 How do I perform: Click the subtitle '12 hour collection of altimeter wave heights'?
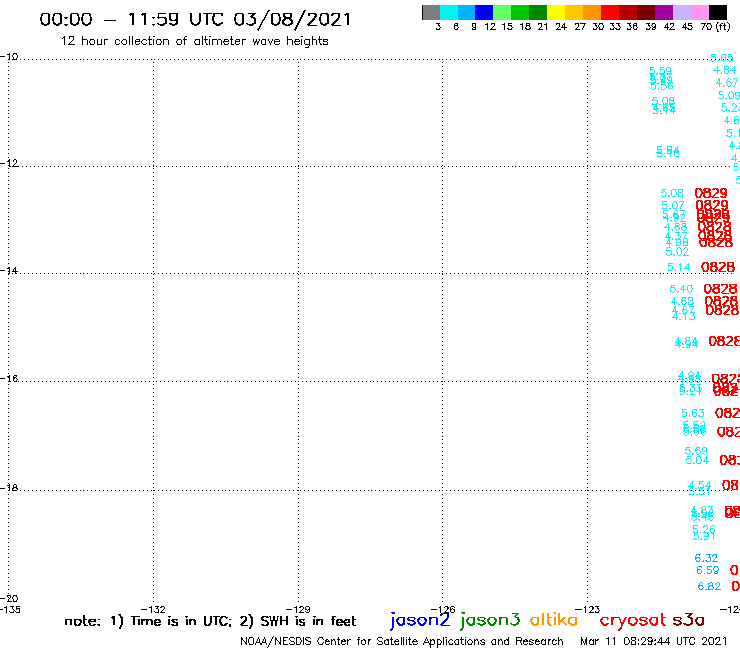195,41
